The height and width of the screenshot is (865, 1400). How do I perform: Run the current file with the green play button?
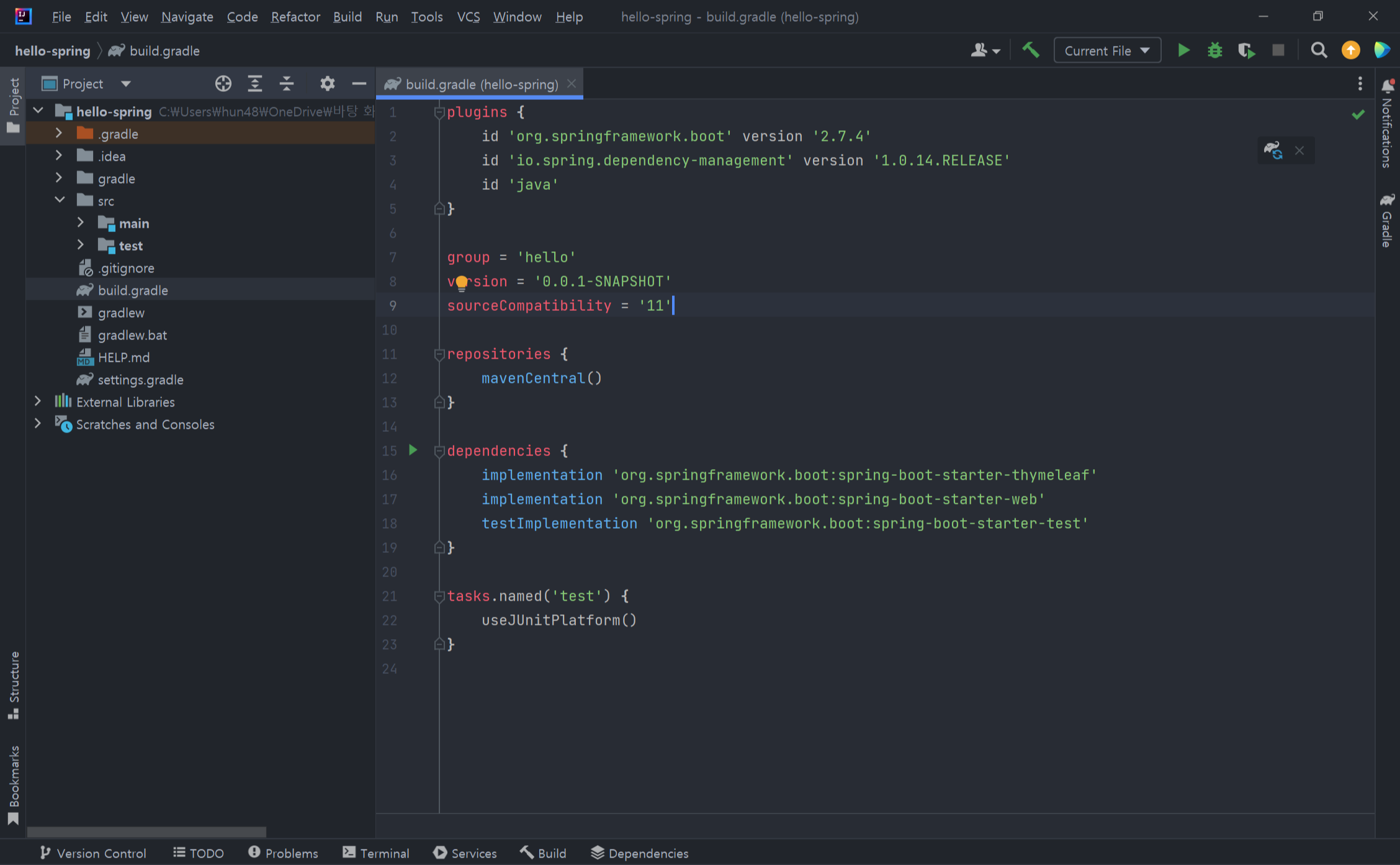[x=1183, y=50]
